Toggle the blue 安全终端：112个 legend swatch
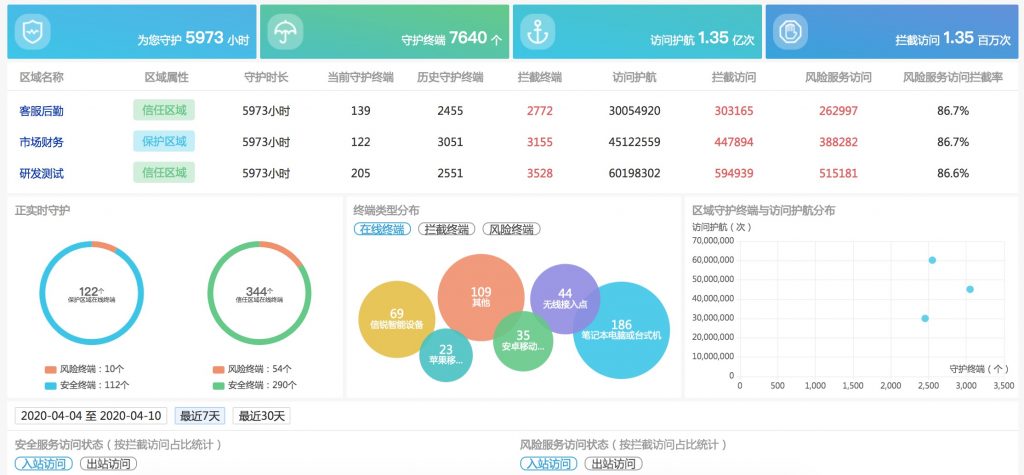 51,385
